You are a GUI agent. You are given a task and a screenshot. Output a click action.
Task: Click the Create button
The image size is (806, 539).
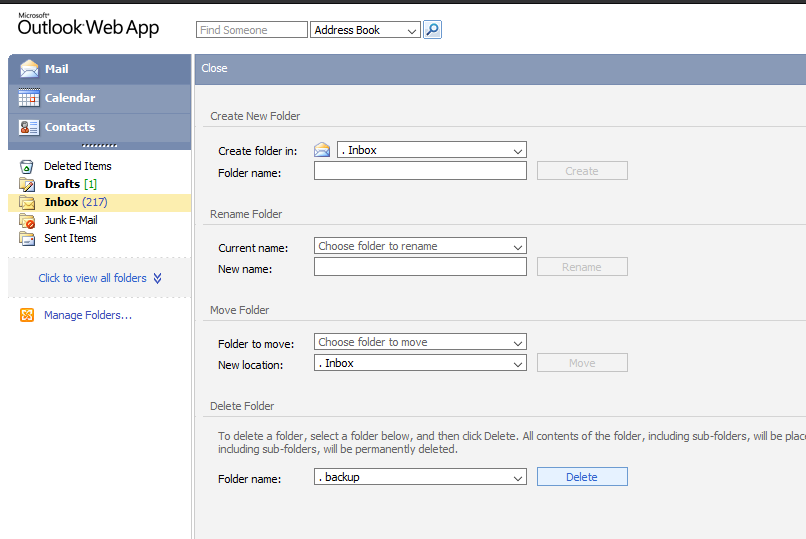pos(582,171)
